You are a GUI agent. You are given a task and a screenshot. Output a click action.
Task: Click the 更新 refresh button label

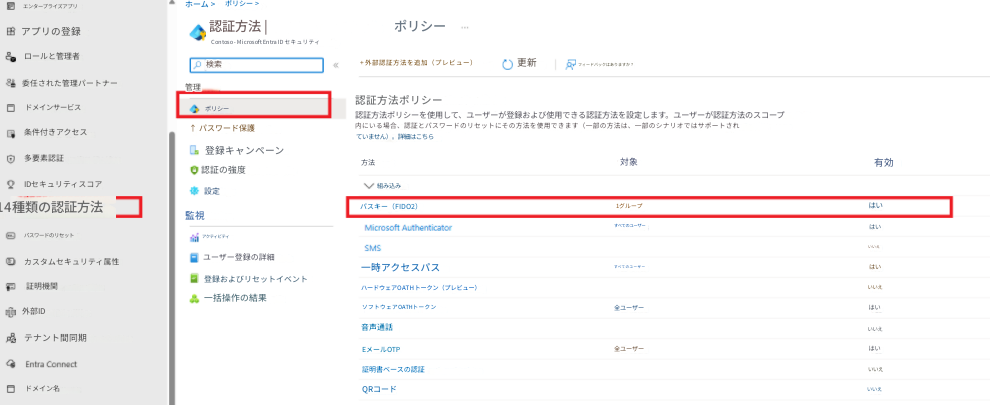(527, 63)
